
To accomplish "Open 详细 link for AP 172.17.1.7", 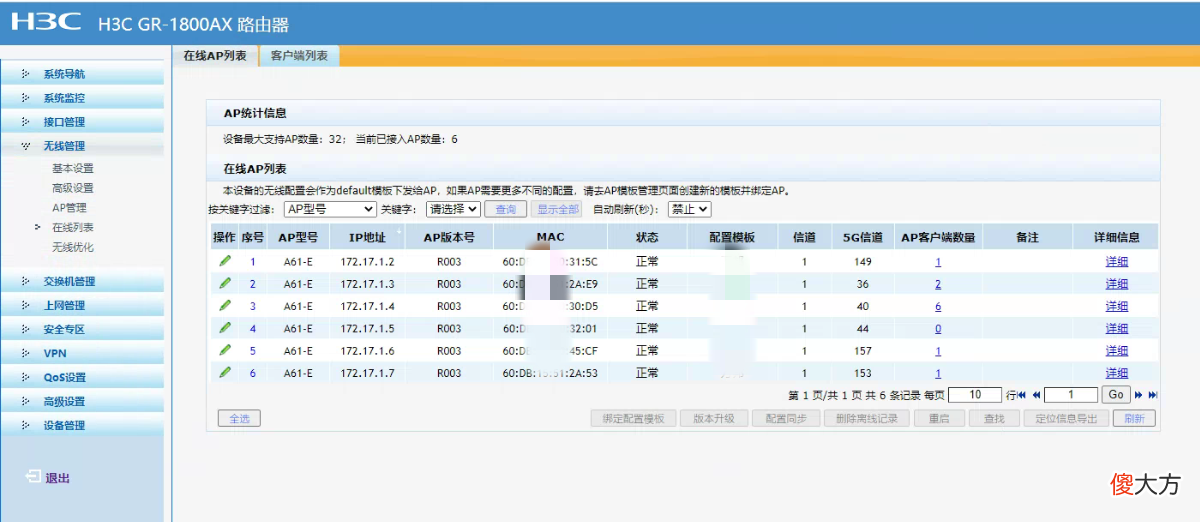I will [x=1116, y=373].
